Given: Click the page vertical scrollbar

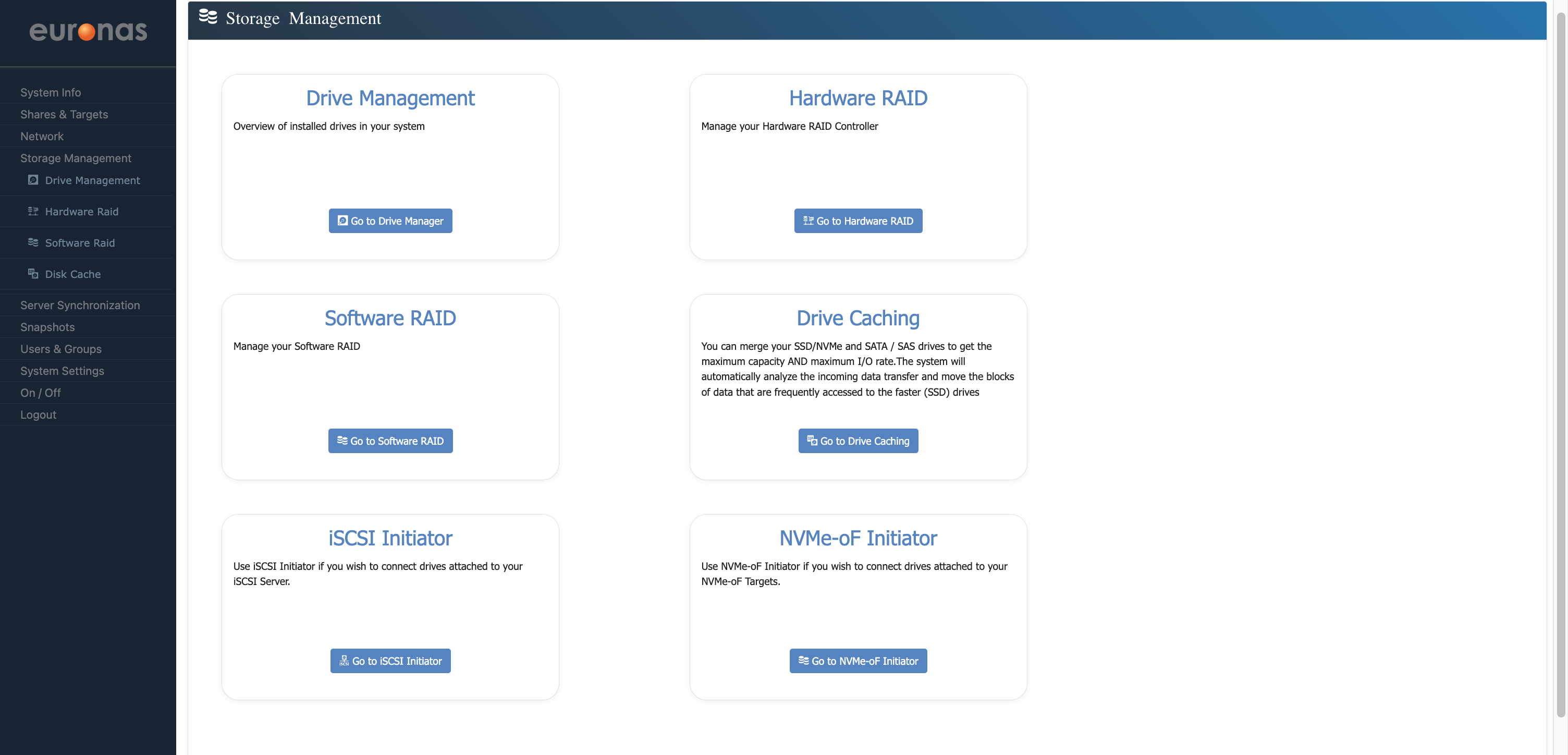Looking at the screenshot, I should click(x=1560, y=366).
